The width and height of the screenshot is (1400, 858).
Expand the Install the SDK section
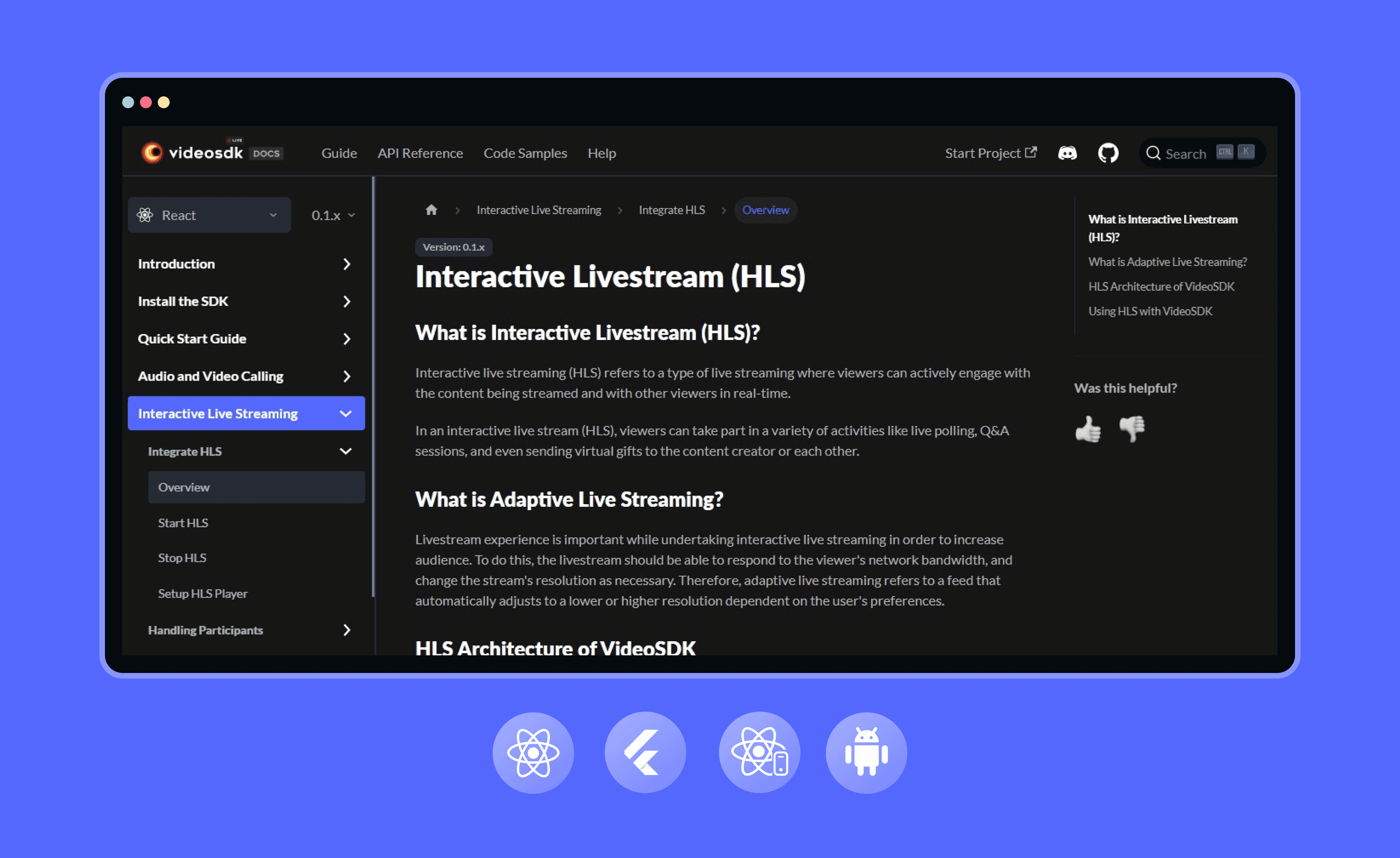[246, 301]
